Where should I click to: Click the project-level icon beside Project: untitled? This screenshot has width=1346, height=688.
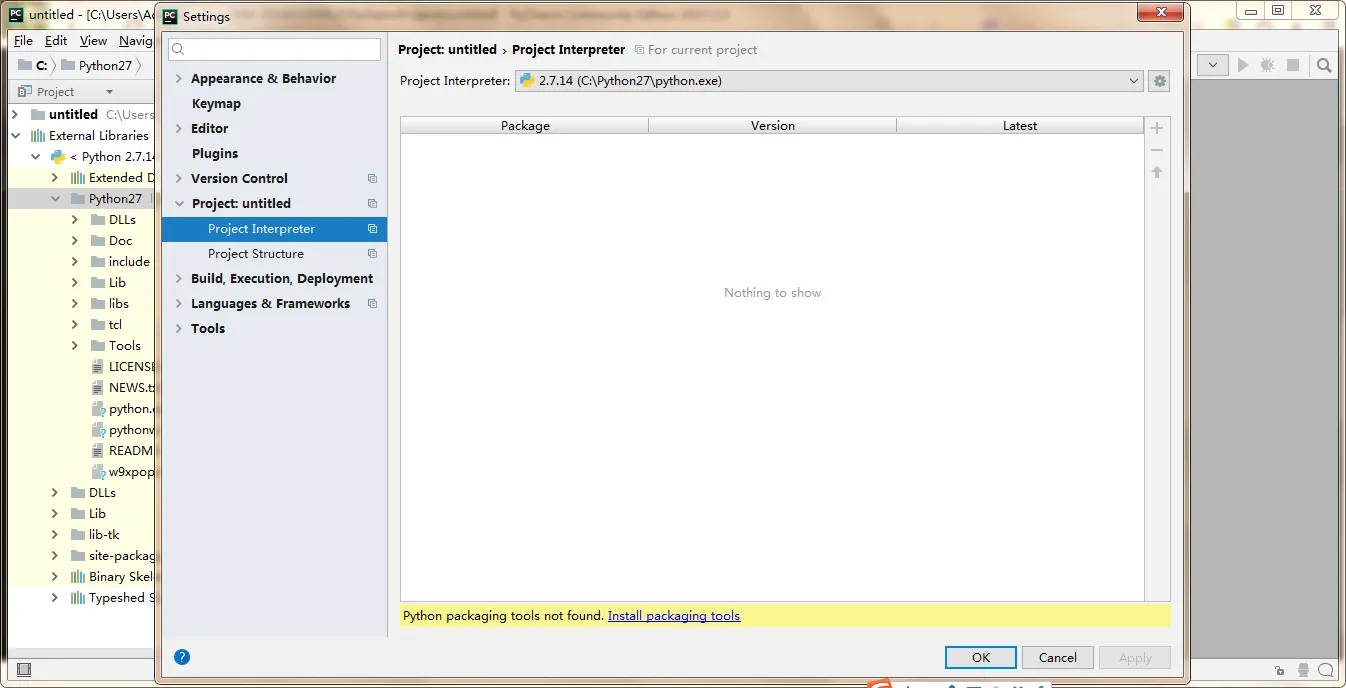[372, 204]
